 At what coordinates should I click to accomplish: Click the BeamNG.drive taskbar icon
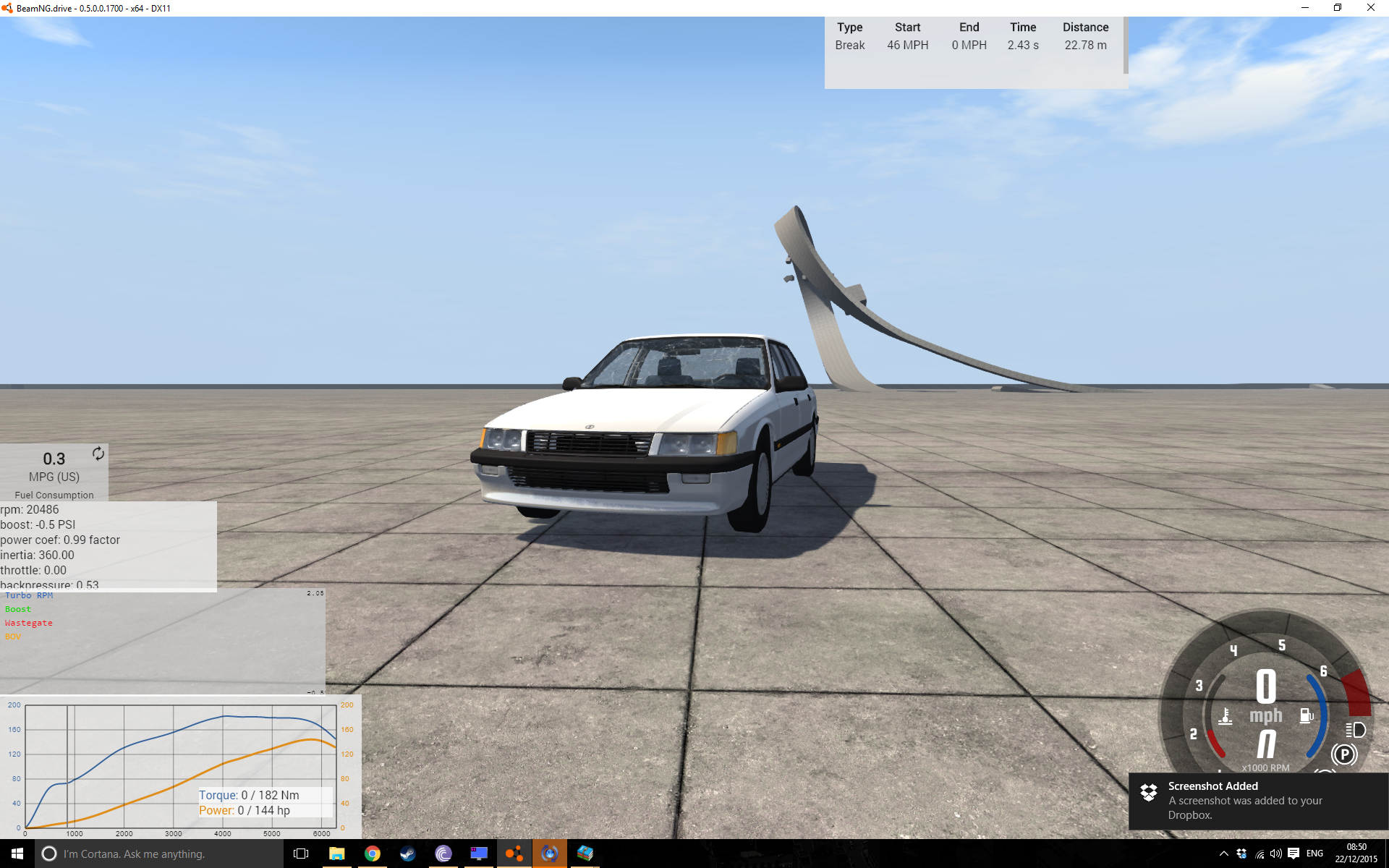coord(514,854)
